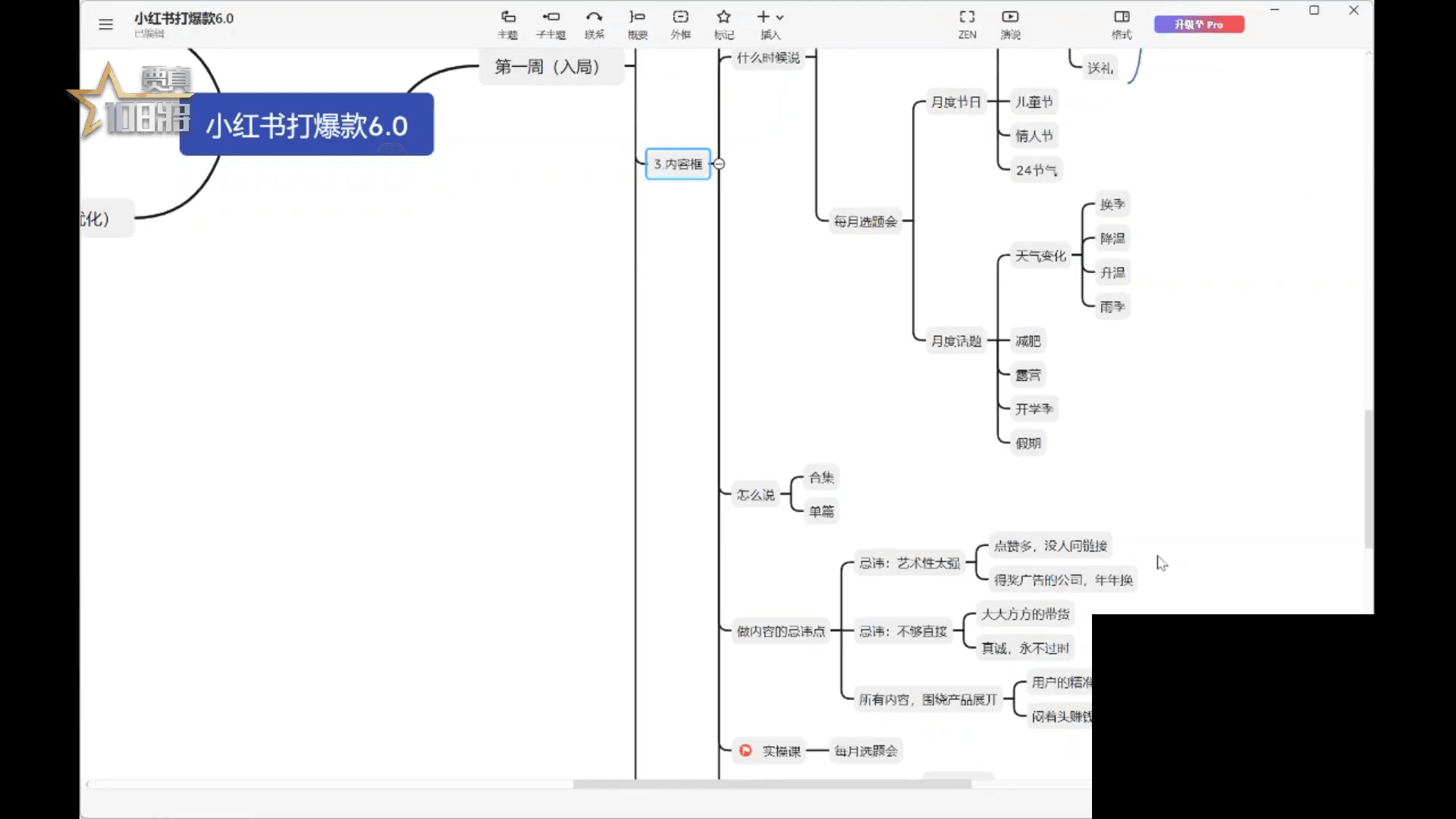Open the hamburger menu

tap(105, 24)
